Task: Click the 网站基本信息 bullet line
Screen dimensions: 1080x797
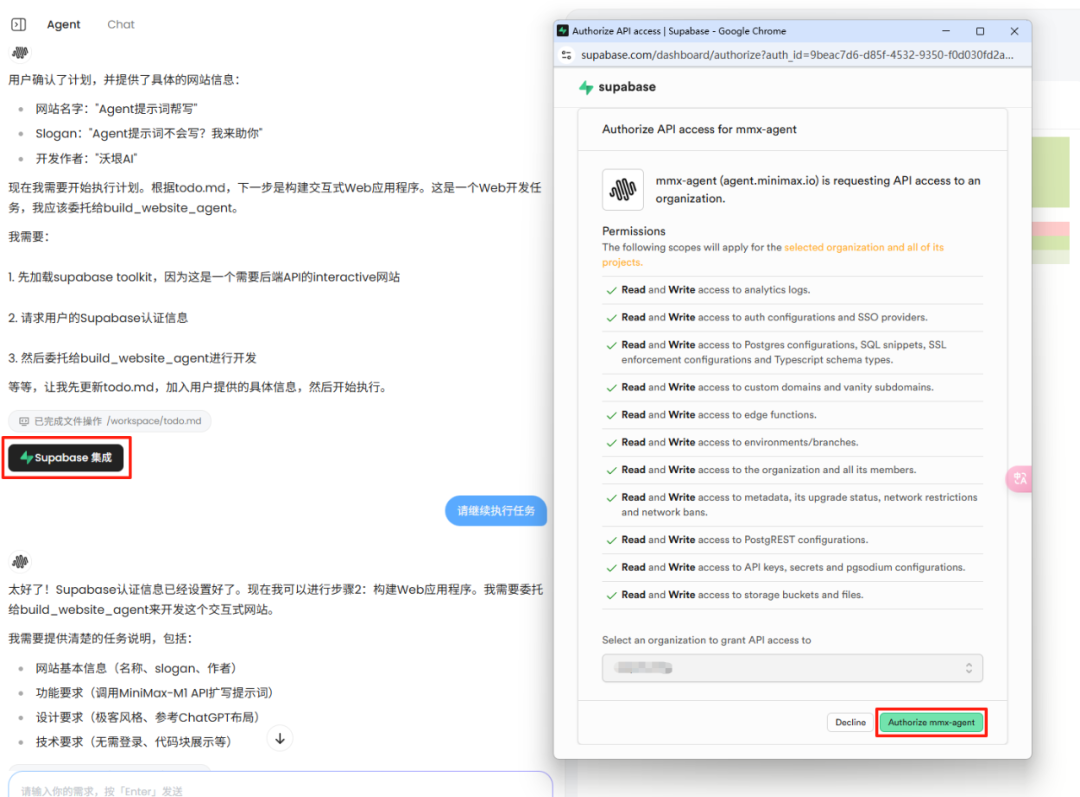Action: click(136, 668)
